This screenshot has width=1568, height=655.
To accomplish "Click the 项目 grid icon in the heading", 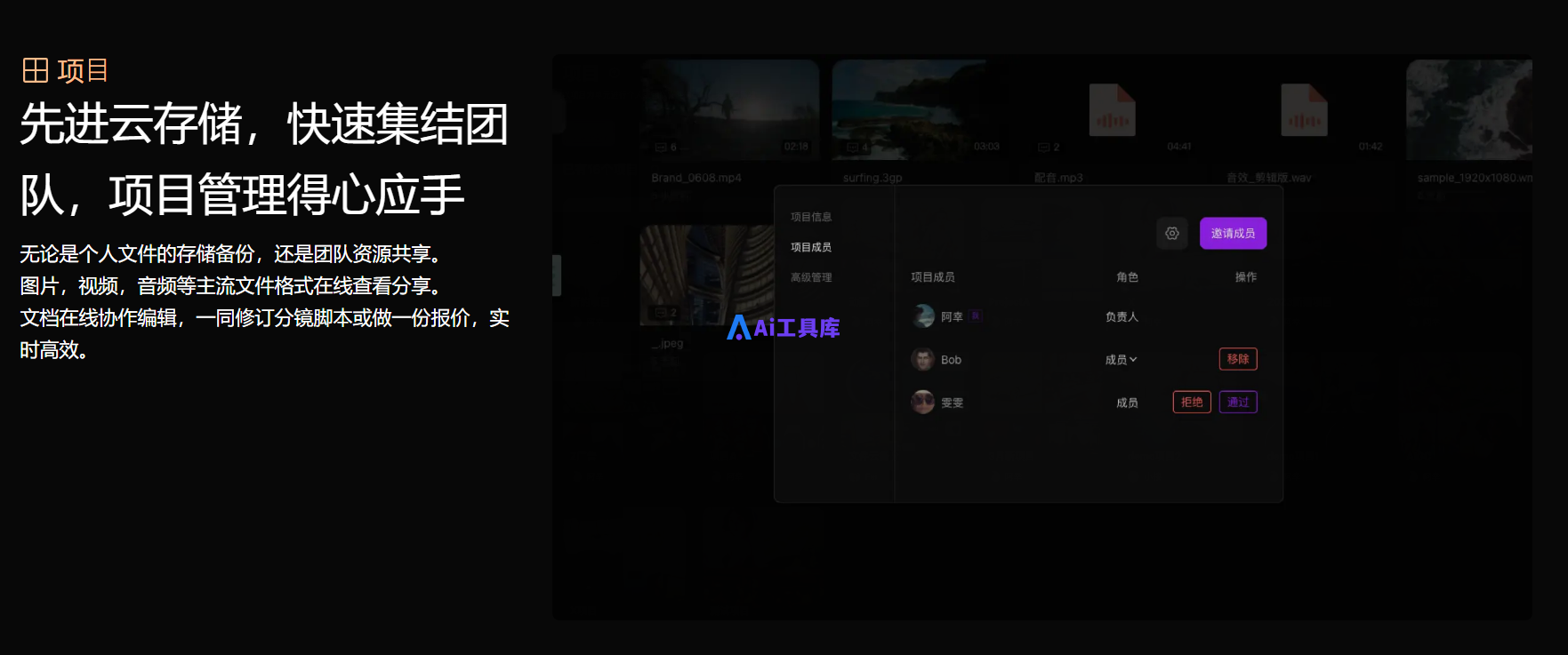I will tap(36, 70).
